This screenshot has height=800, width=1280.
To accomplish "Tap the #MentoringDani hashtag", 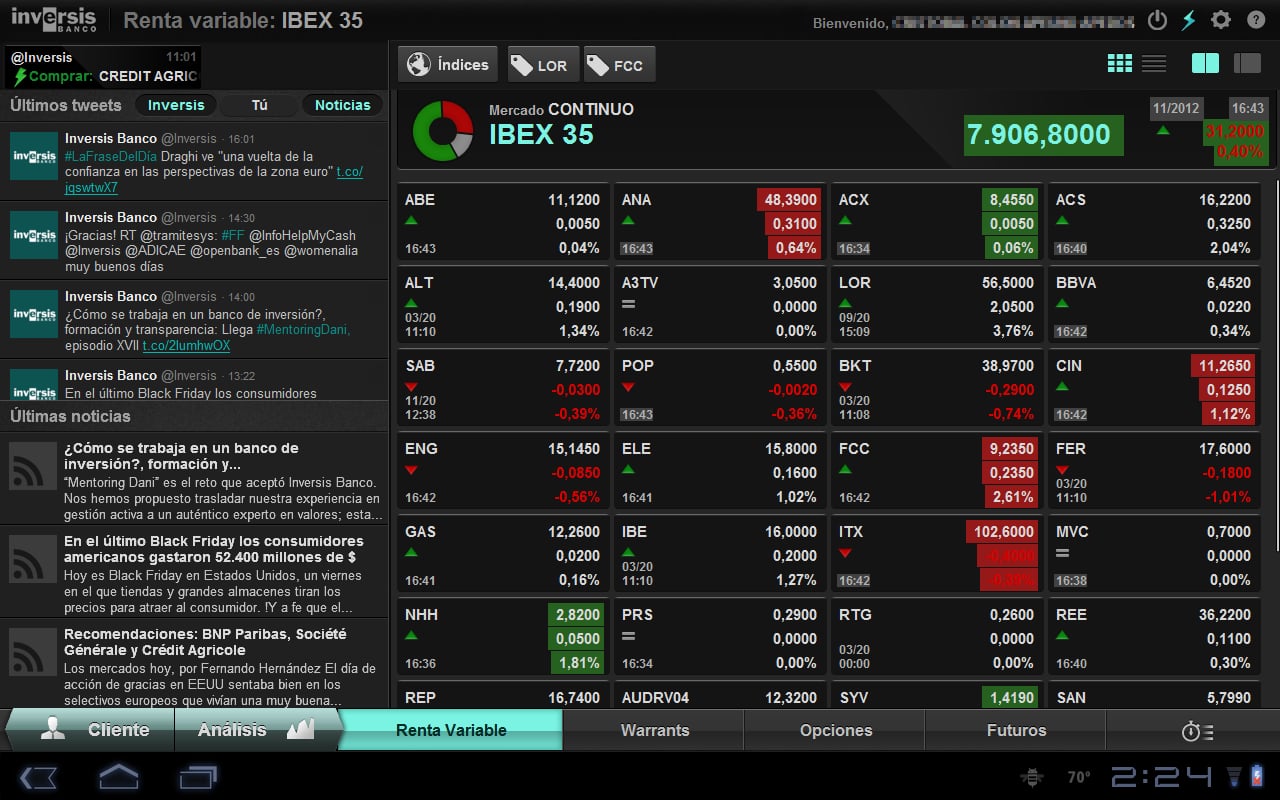I will point(303,329).
